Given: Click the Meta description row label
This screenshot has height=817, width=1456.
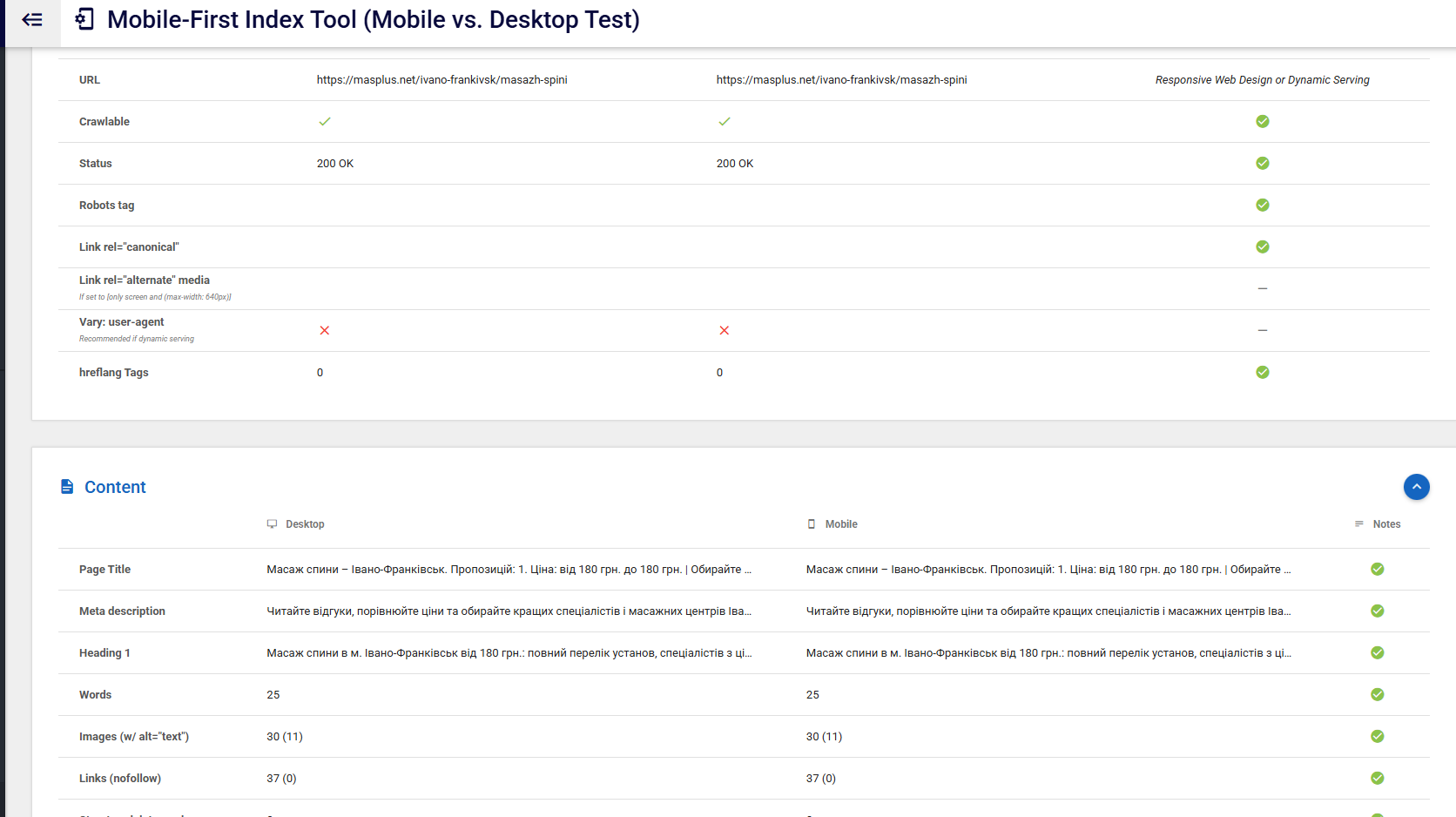Looking at the screenshot, I should tap(122, 611).
